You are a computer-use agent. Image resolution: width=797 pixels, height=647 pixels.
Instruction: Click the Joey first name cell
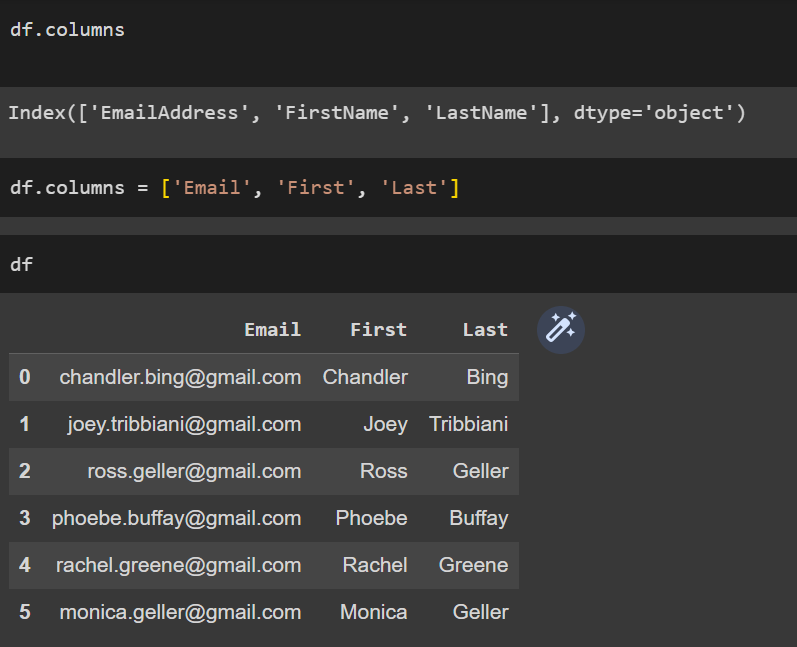tap(385, 424)
